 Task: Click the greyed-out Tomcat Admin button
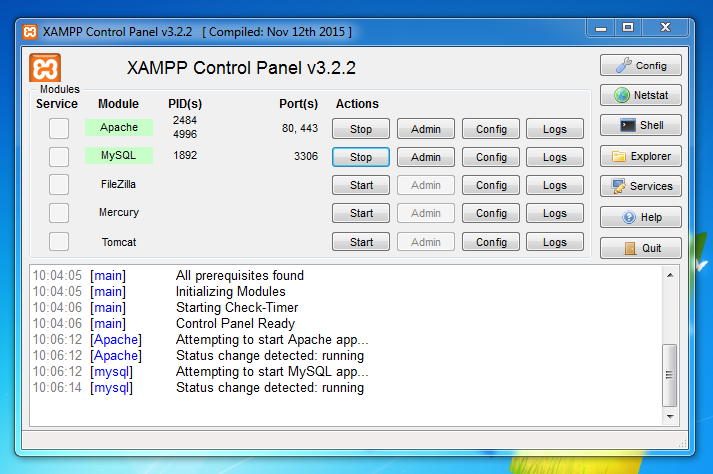(426, 242)
